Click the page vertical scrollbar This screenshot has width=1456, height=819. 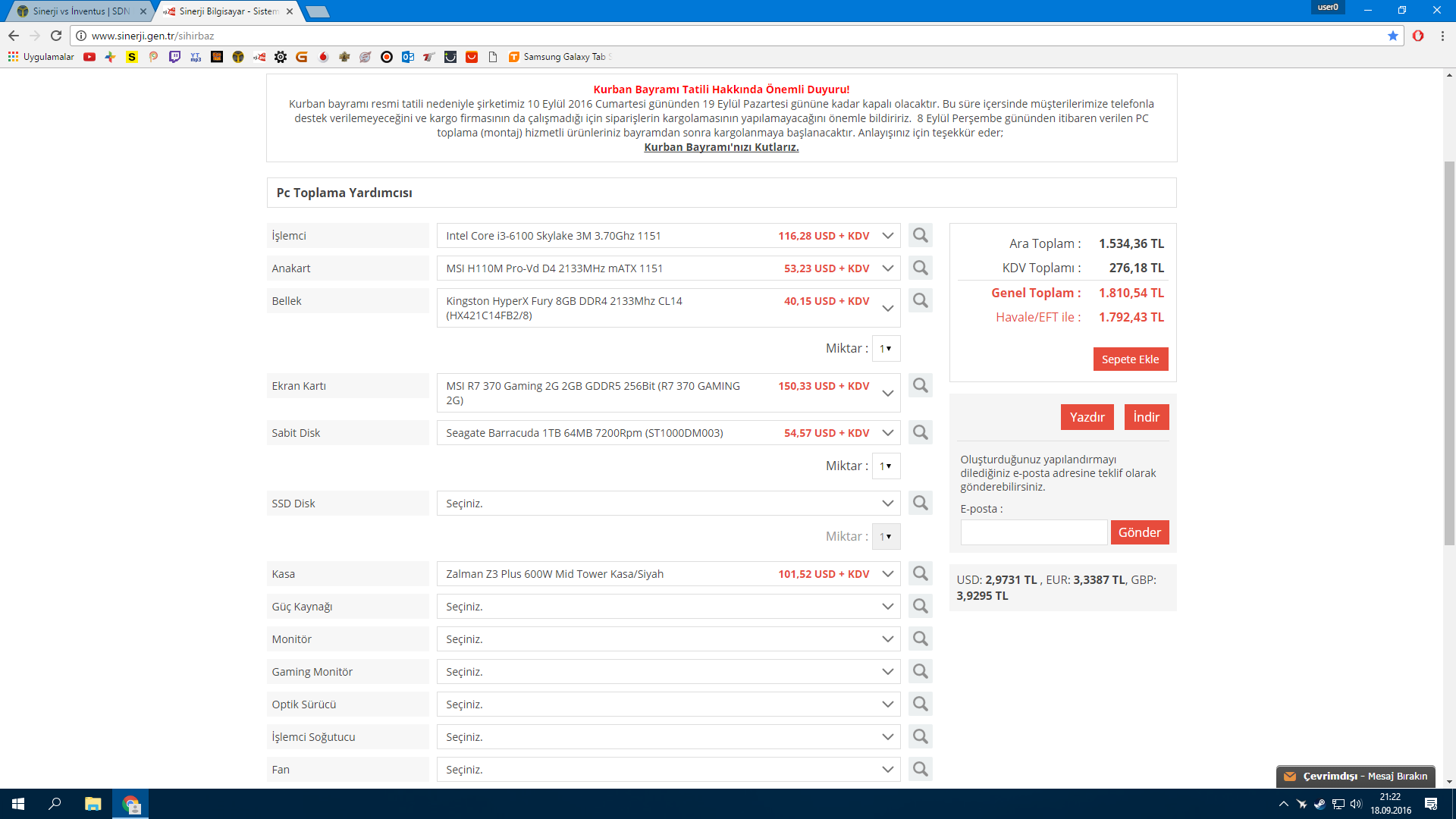point(1449,353)
